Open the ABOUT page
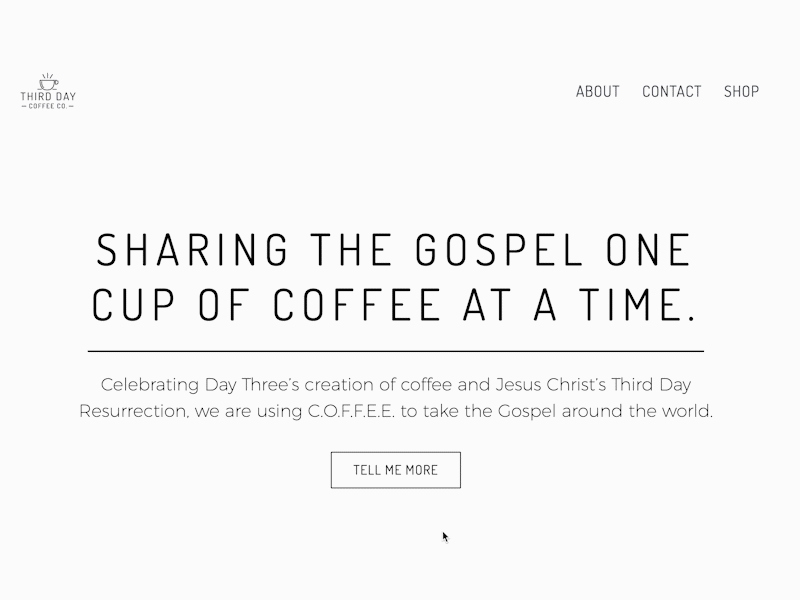800x600 pixels. [x=597, y=91]
